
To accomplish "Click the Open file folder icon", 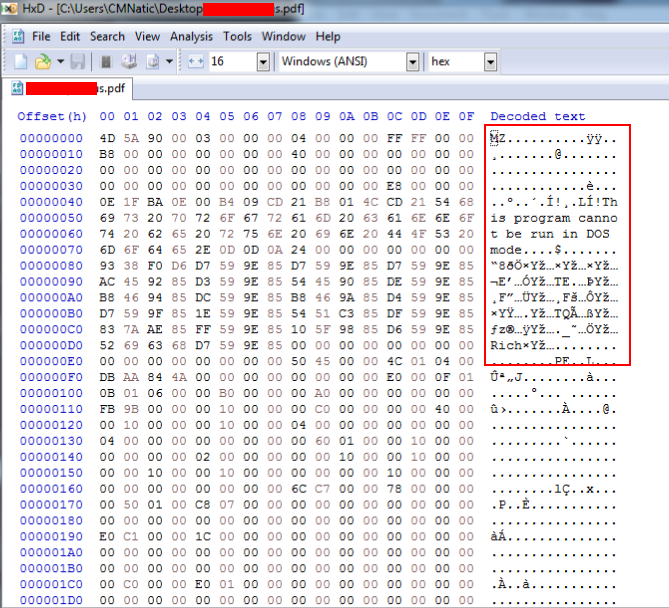I will tap(43, 62).
